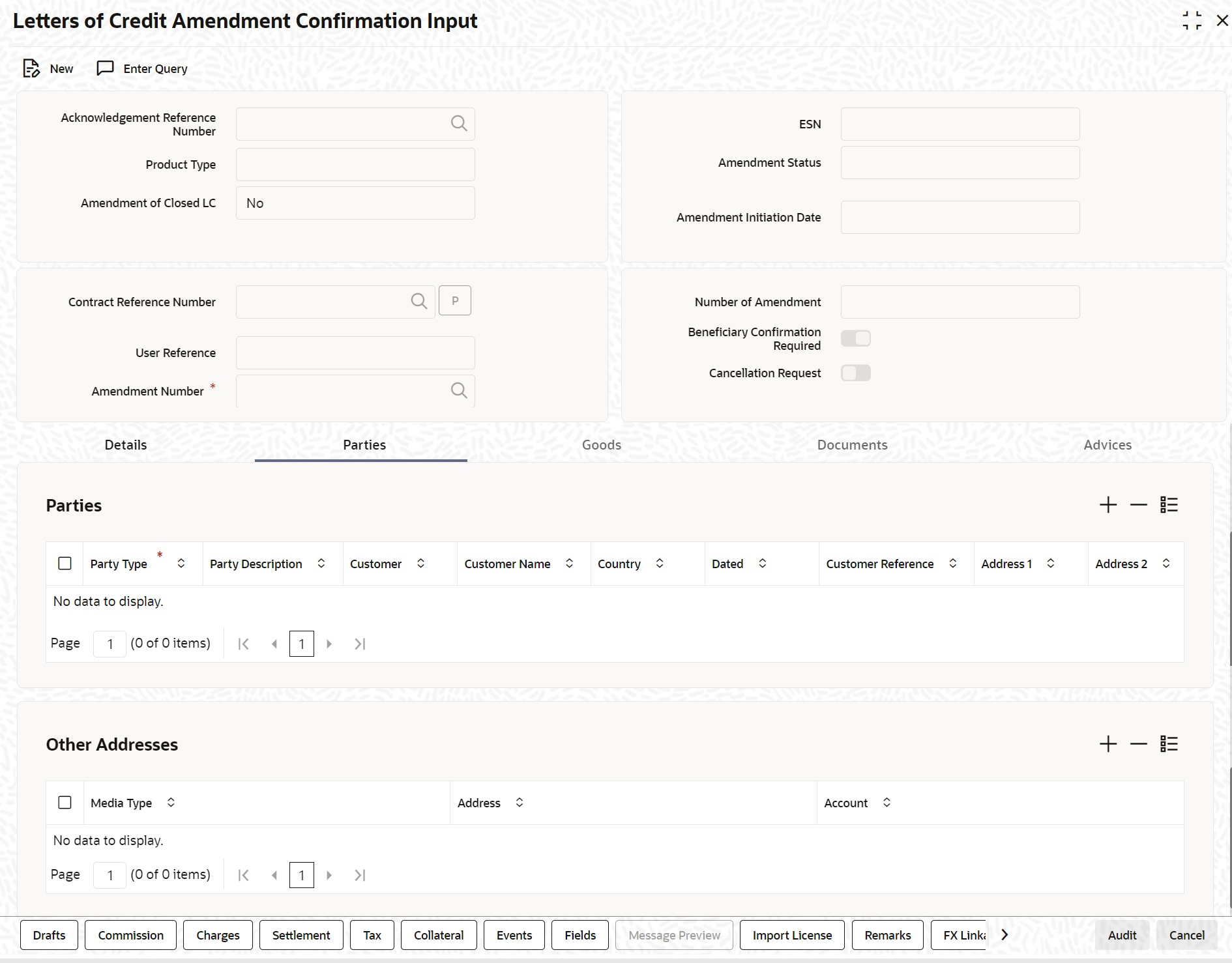Click the New document icon
The width and height of the screenshot is (1232, 963).
(31, 68)
